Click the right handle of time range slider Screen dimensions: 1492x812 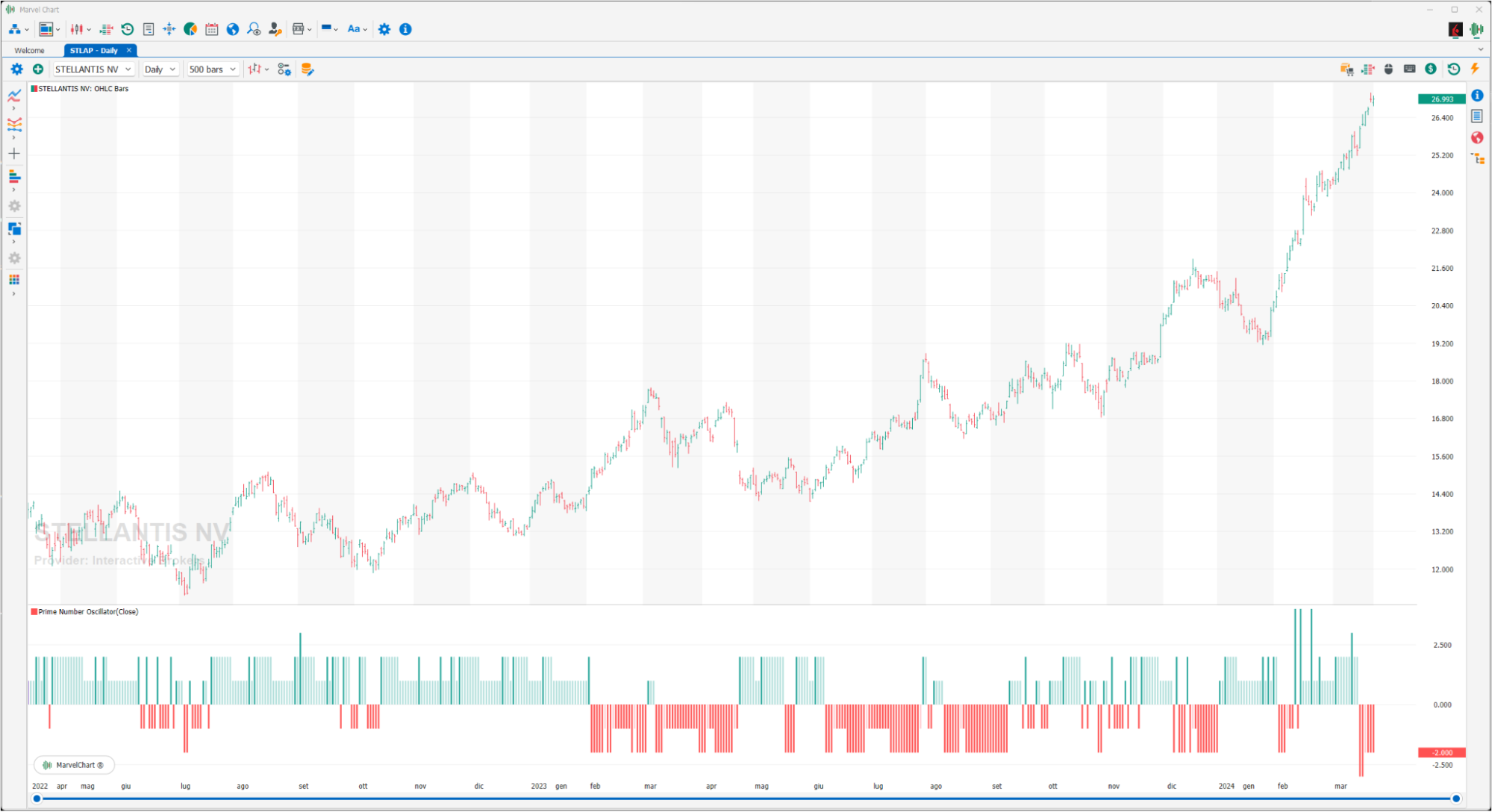(1455, 799)
